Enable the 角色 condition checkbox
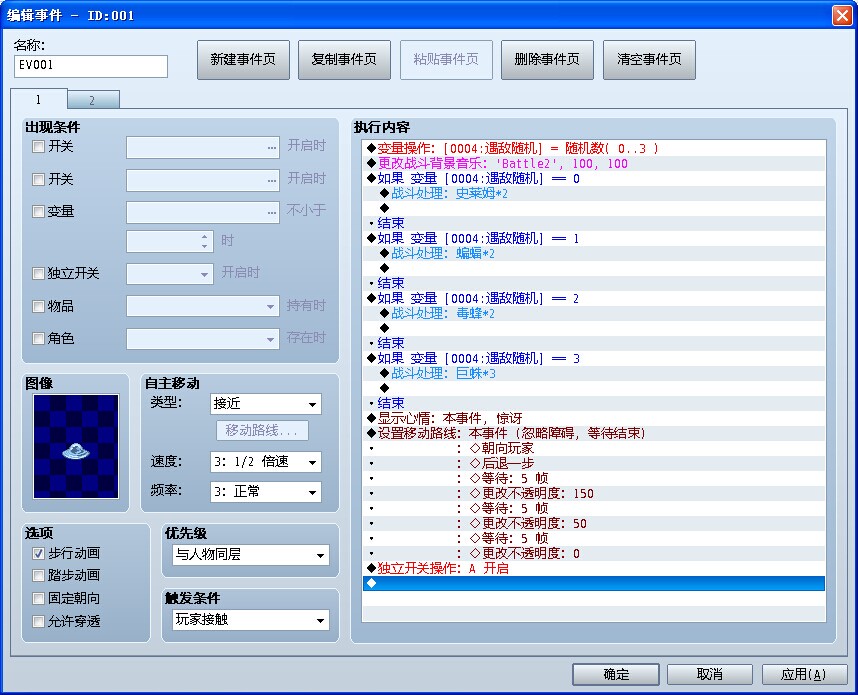This screenshot has width=858, height=695. pos(38,339)
